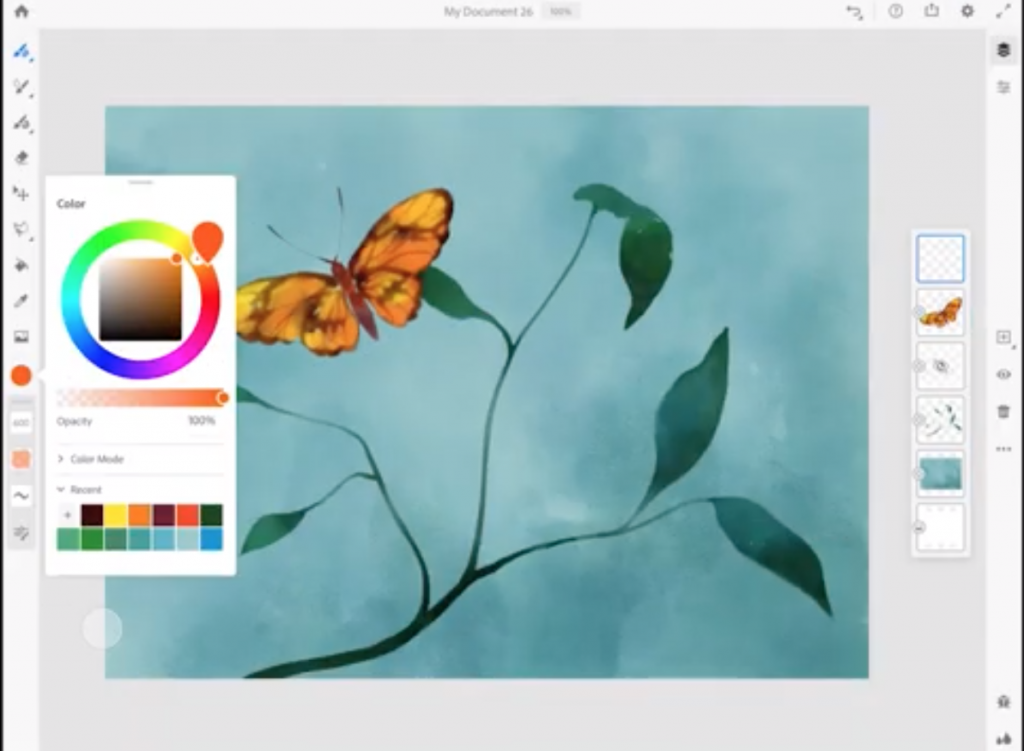Select the Eyedropper tool
The image size is (1024, 751).
[x=21, y=301]
